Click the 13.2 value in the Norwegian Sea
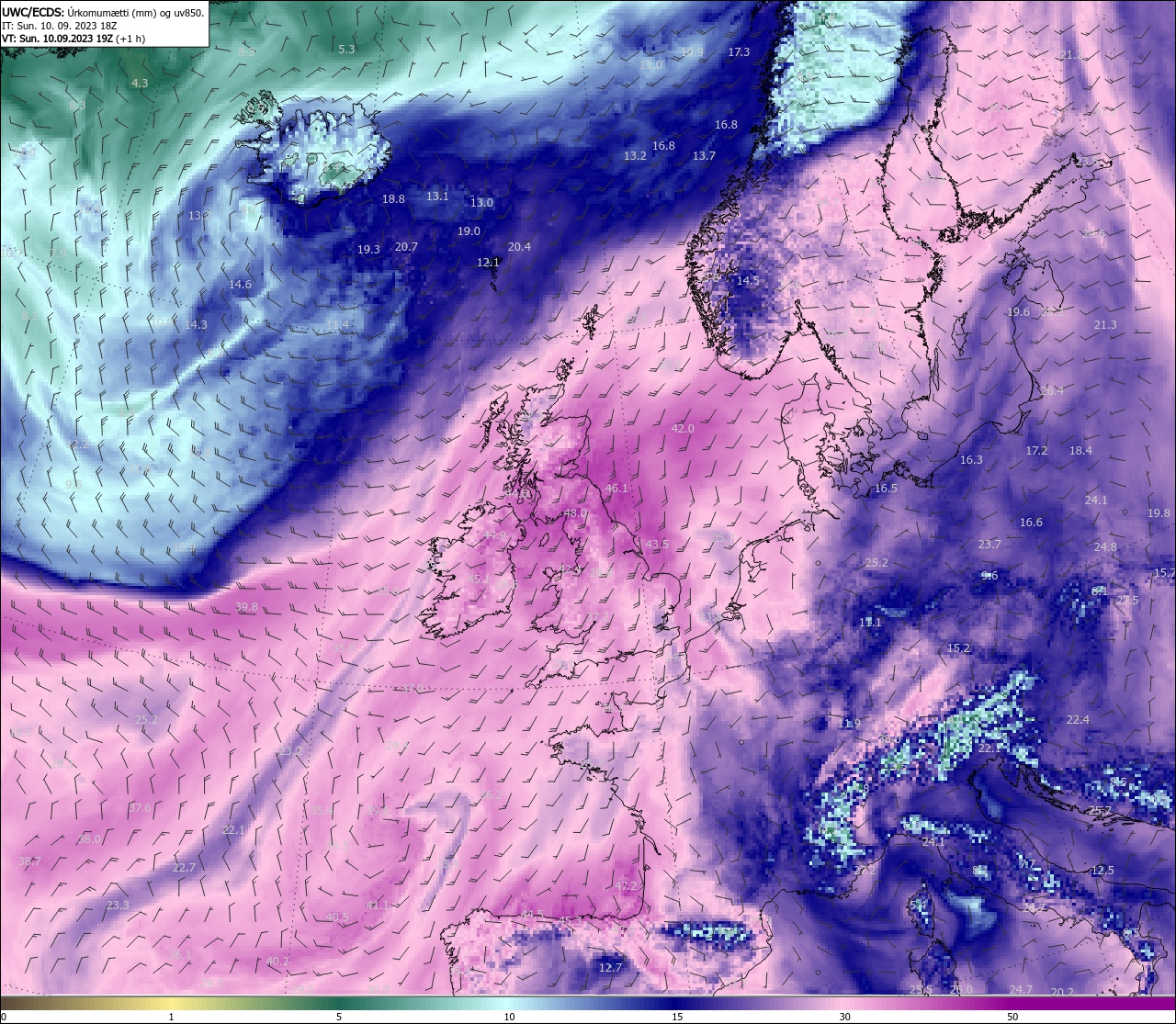 click(x=635, y=156)
